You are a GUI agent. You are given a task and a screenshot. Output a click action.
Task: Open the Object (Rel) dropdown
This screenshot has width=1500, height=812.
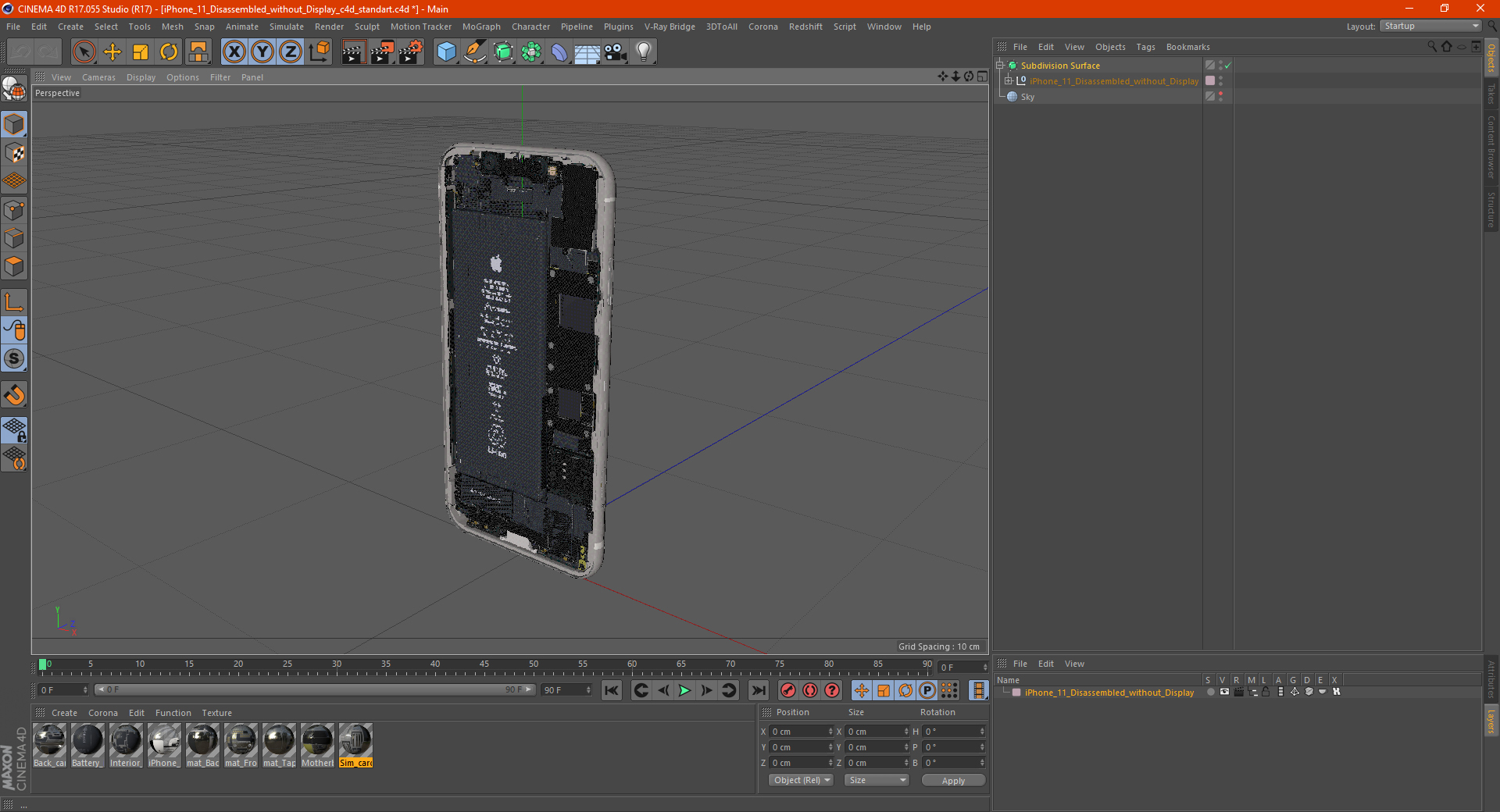(802, 780)
